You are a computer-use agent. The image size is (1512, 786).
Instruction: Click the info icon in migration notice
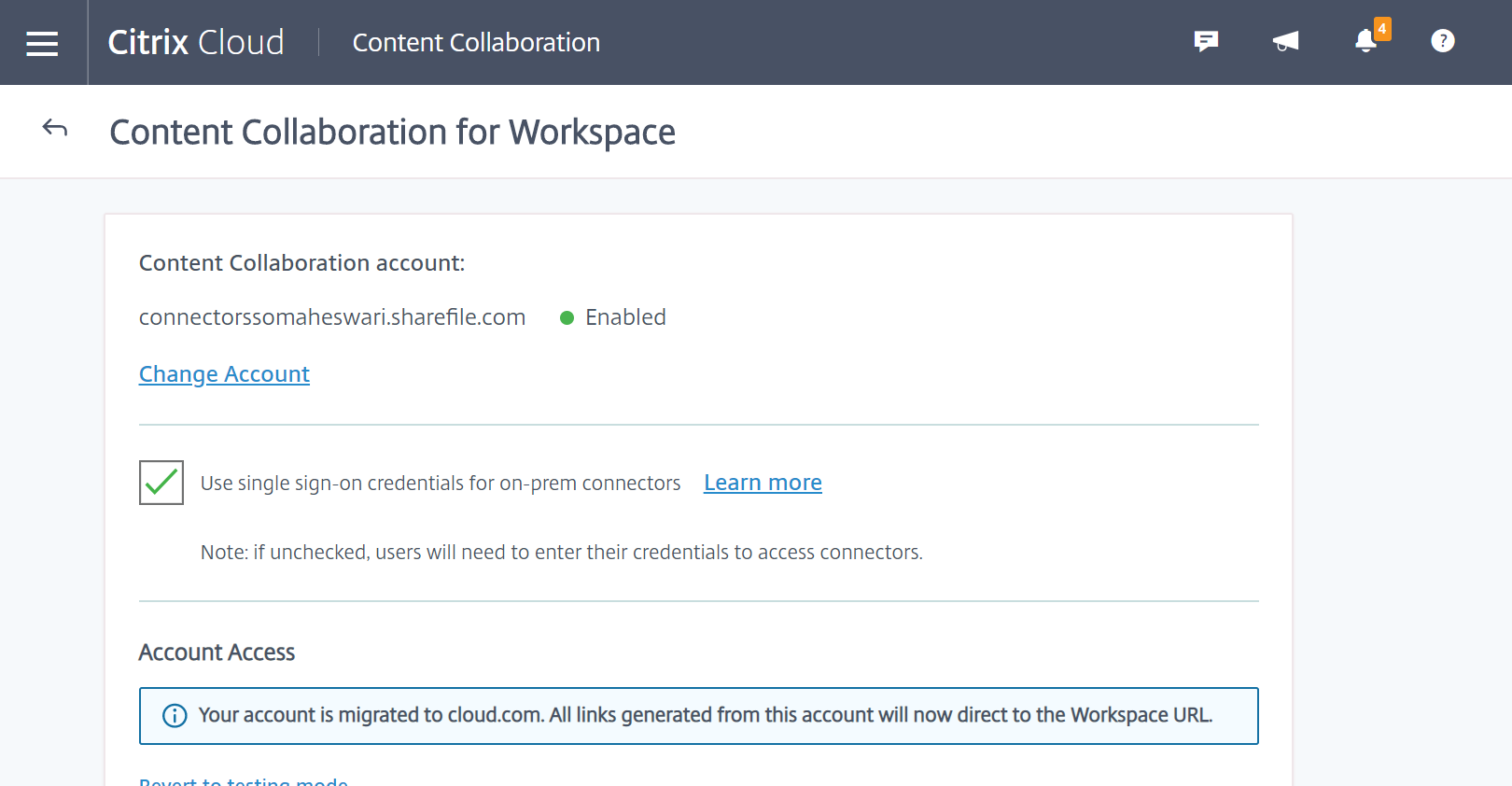(x=175, y=716)
